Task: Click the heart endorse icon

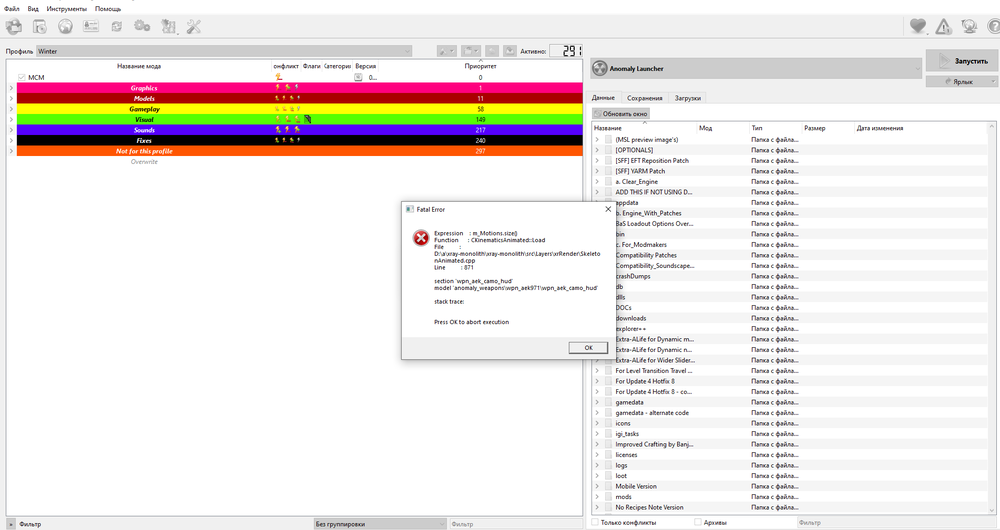Action: (x=917, y=26)
